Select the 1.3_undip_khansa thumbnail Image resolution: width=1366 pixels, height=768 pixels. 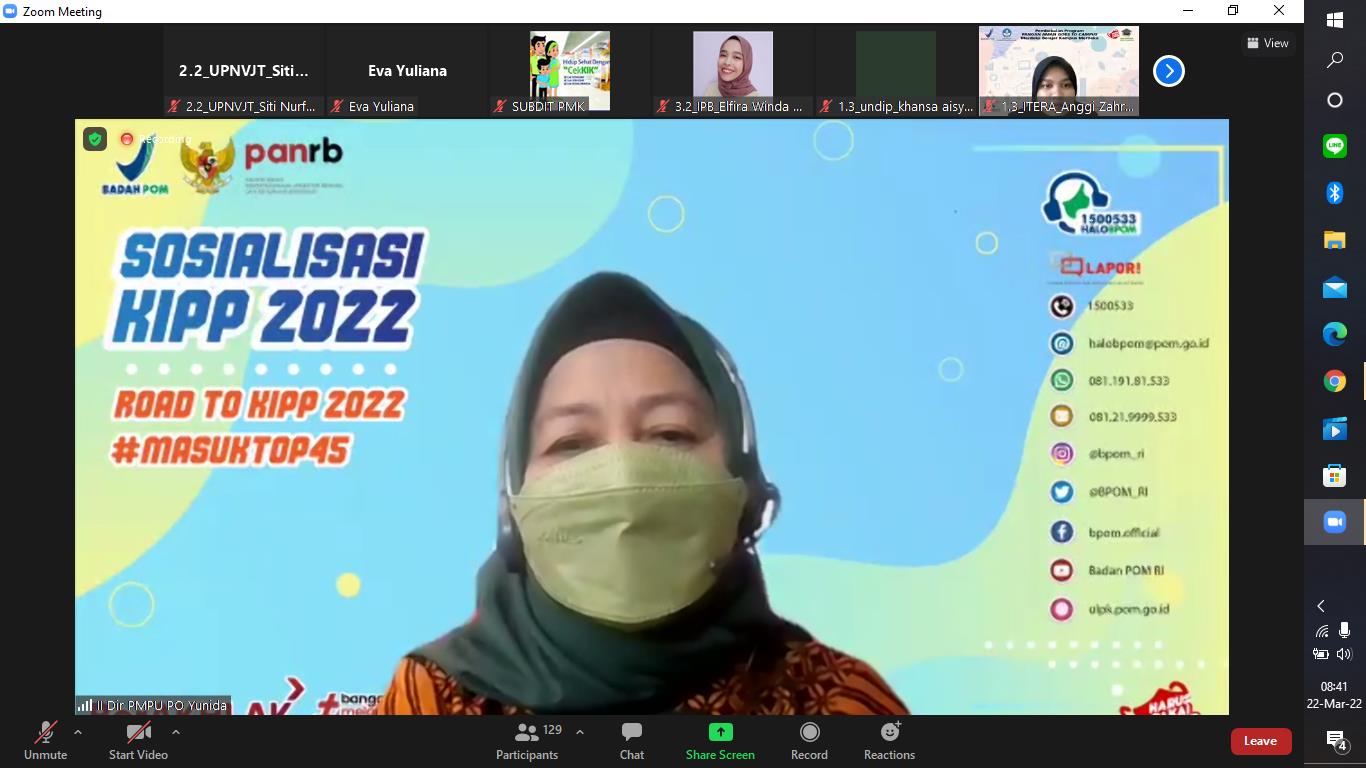point(896,71)
